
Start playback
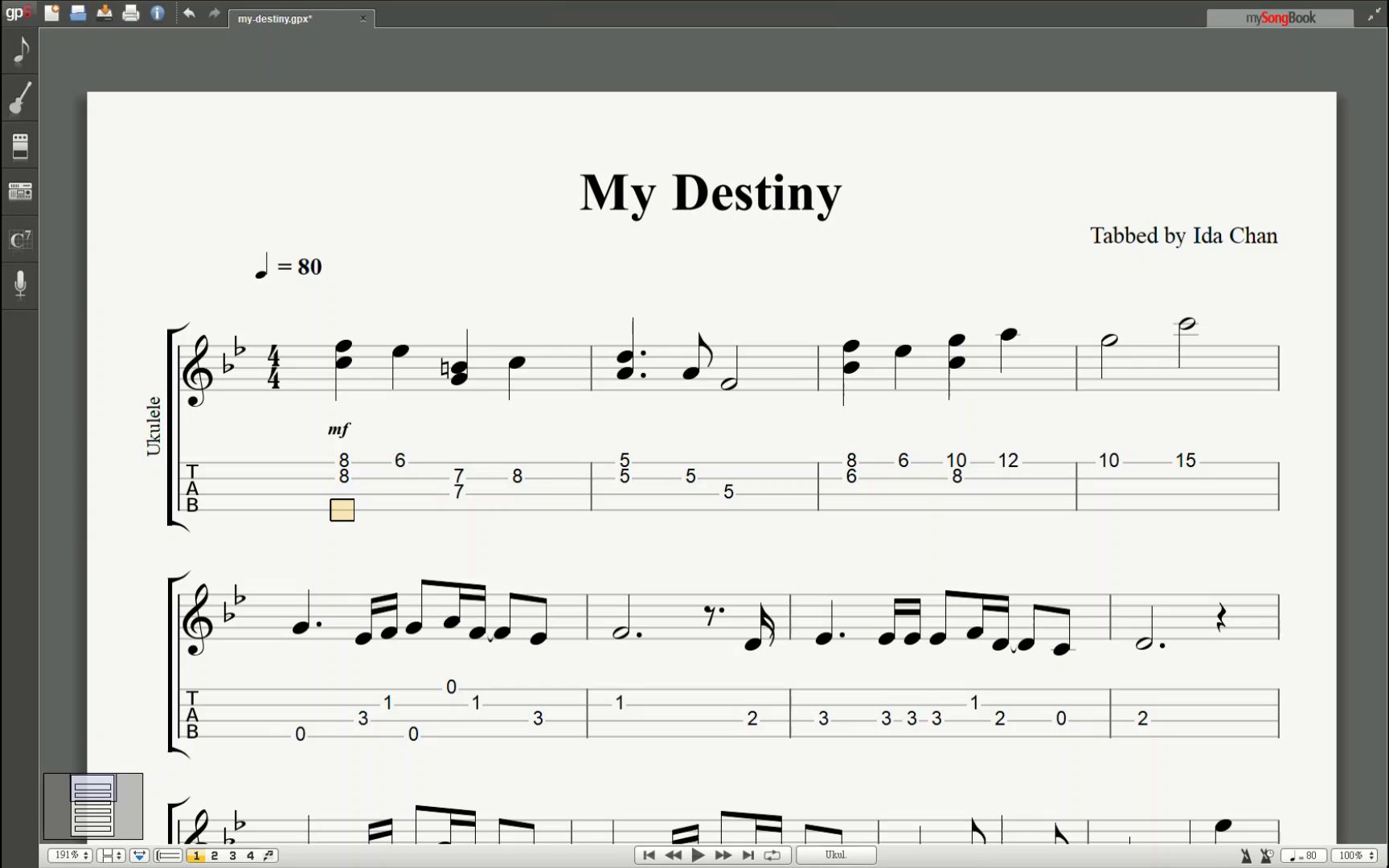click(699, 855)
